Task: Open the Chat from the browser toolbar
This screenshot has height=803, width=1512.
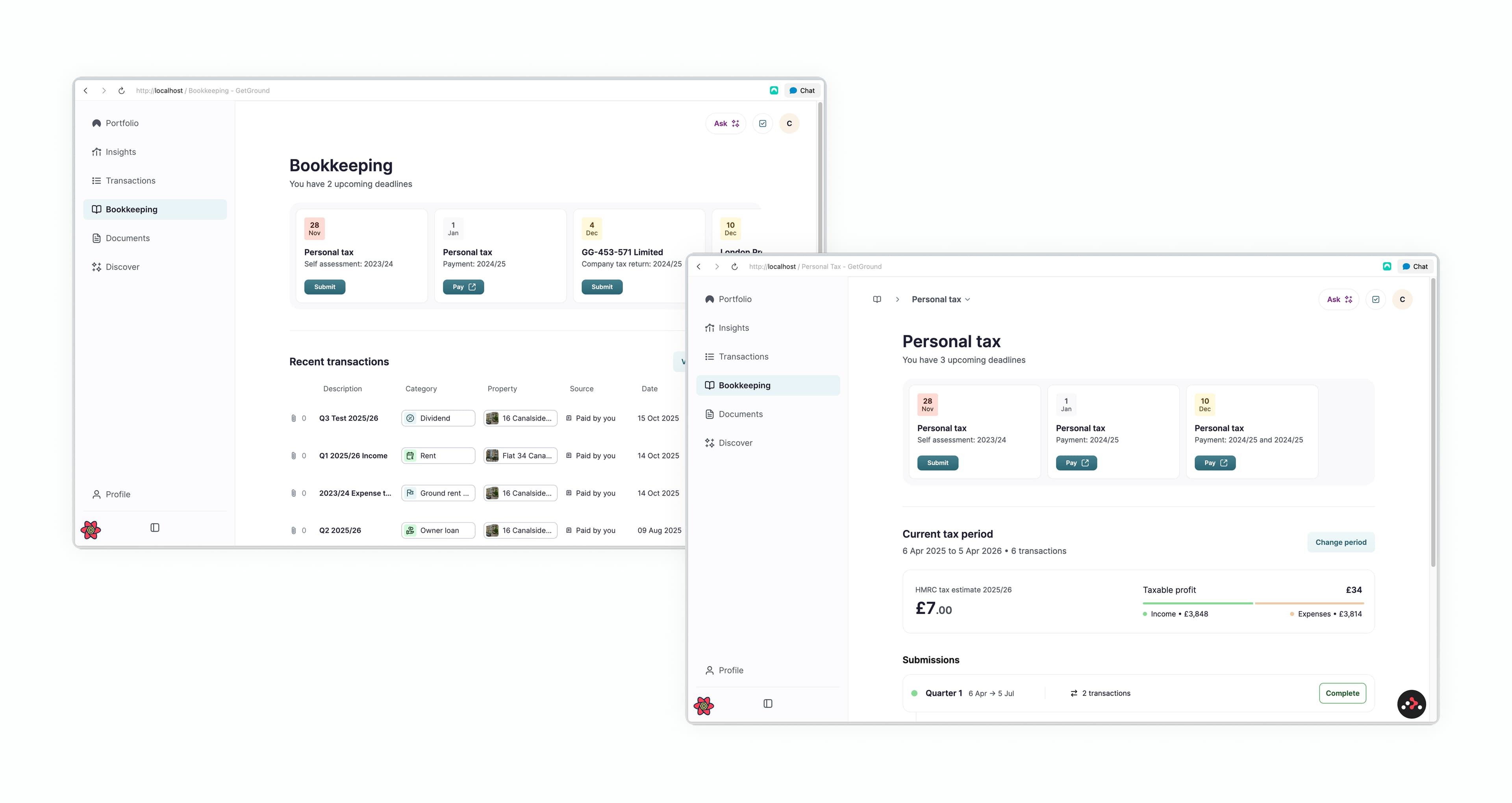Action: pyautogui.click(x=1415, y=266)
